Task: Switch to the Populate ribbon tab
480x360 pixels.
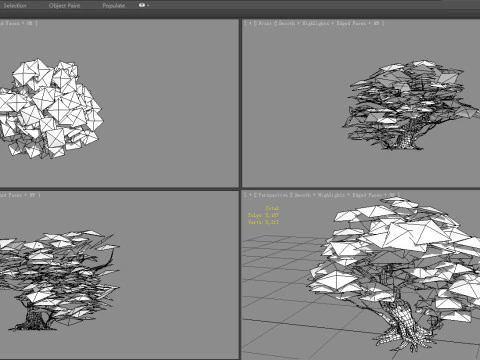Action: [114, 5]
